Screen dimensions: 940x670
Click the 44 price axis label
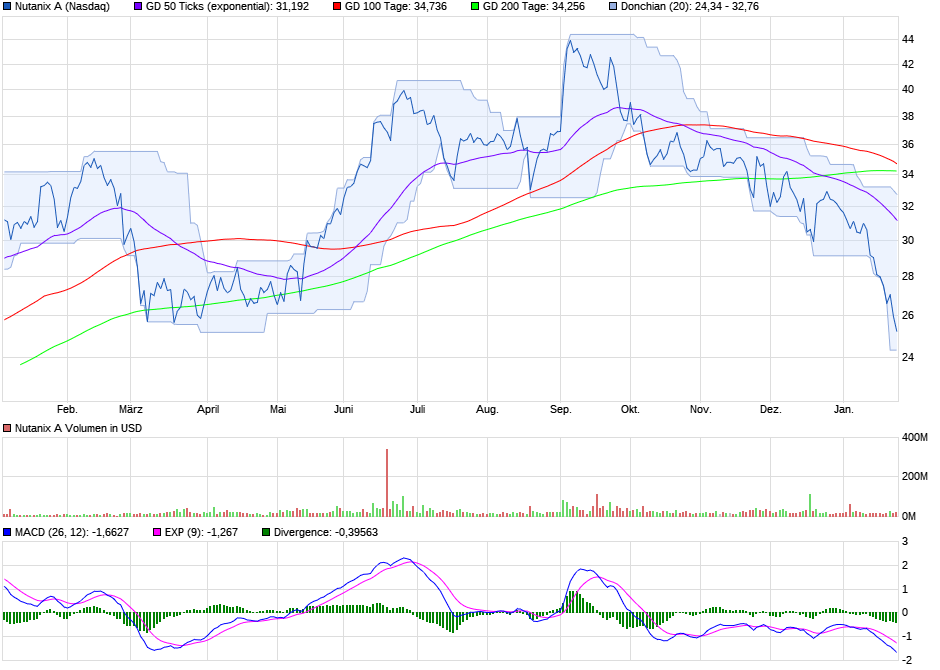(x=908, y=39)
